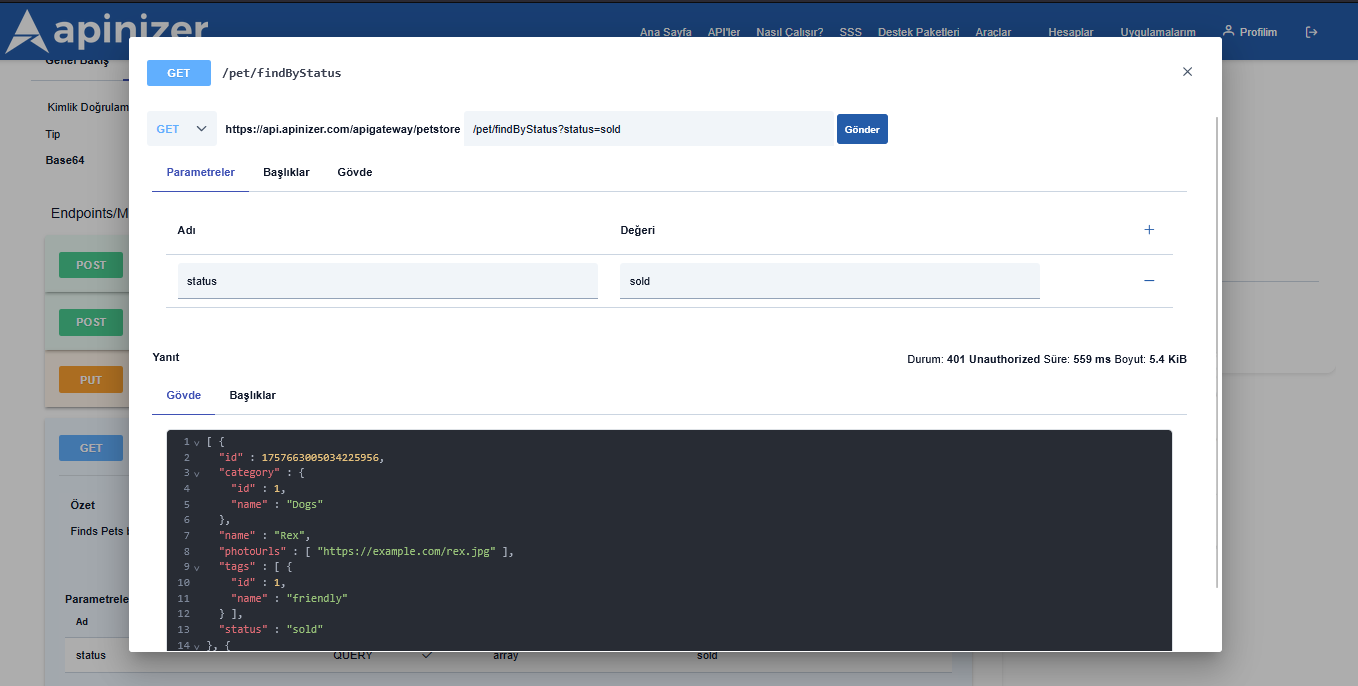Open Araçlar navigation menu
This screenshot has height=686, width=1358.
point(993,32)
